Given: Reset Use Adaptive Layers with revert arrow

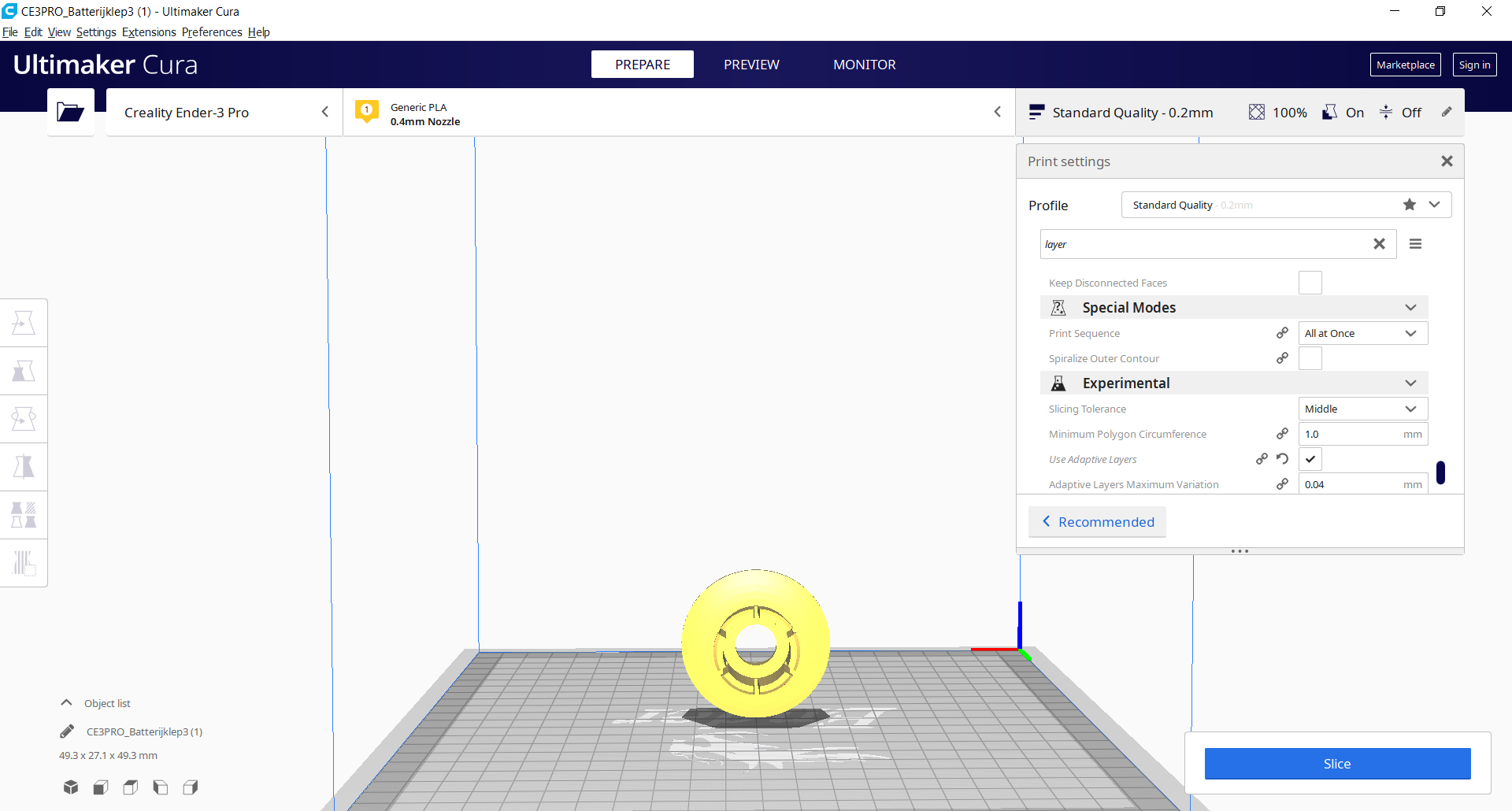Looking at the screenshot, I should [x=1283, y=459].
